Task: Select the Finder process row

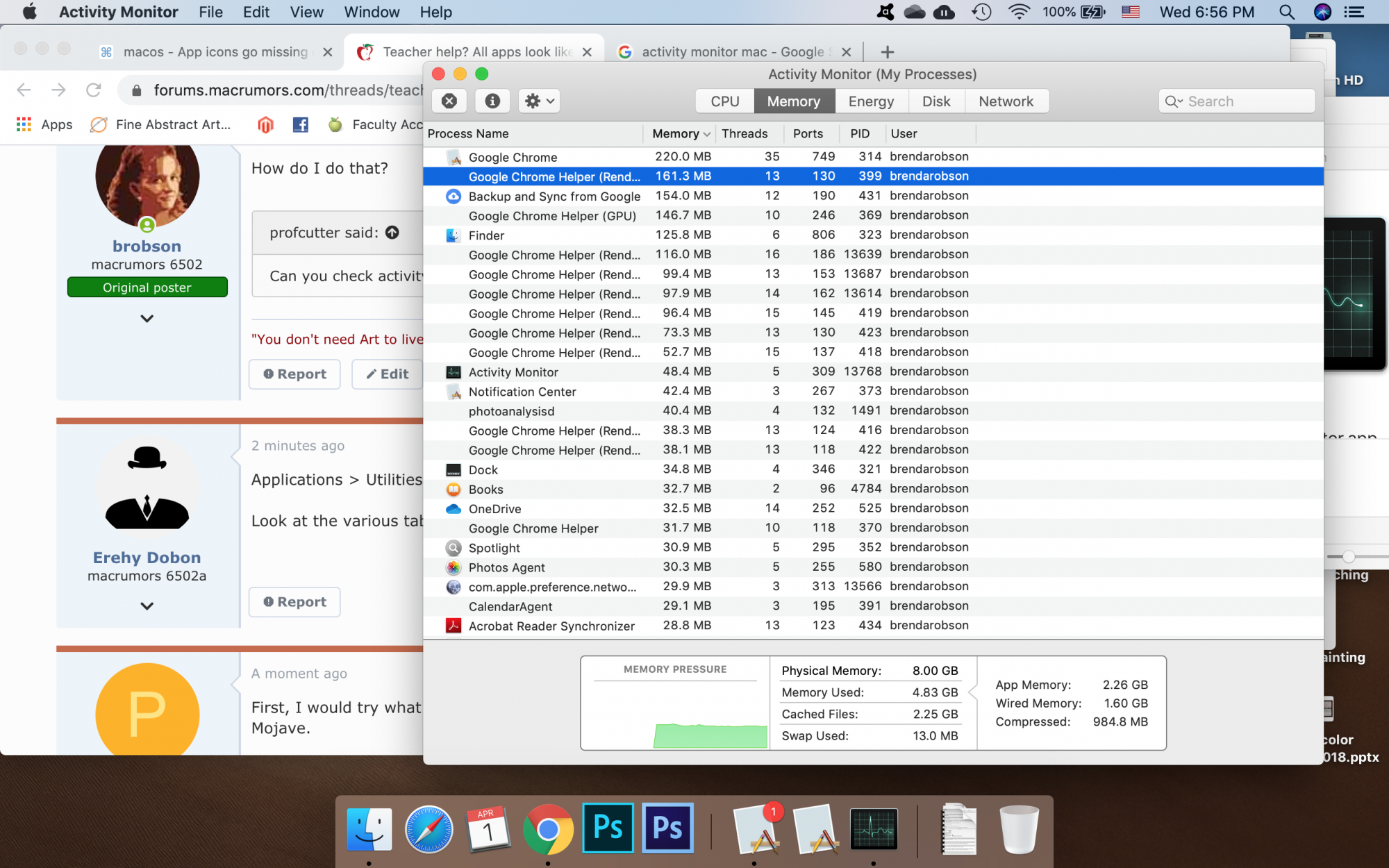Action: tap(486, 235)
